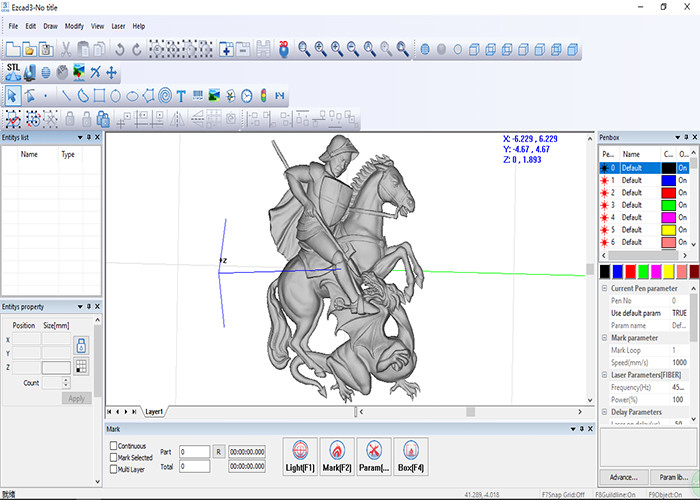Toggle the Multi Layer checkbox
Viewport: 700px width, 500px height.
coord(113,468)
